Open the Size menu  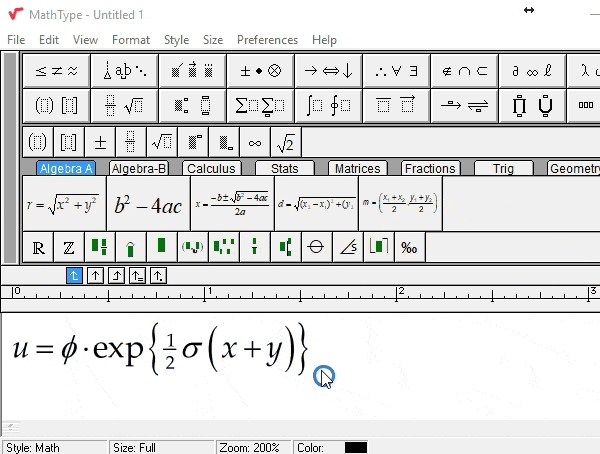pyautogui.click(x=213, y=40)
